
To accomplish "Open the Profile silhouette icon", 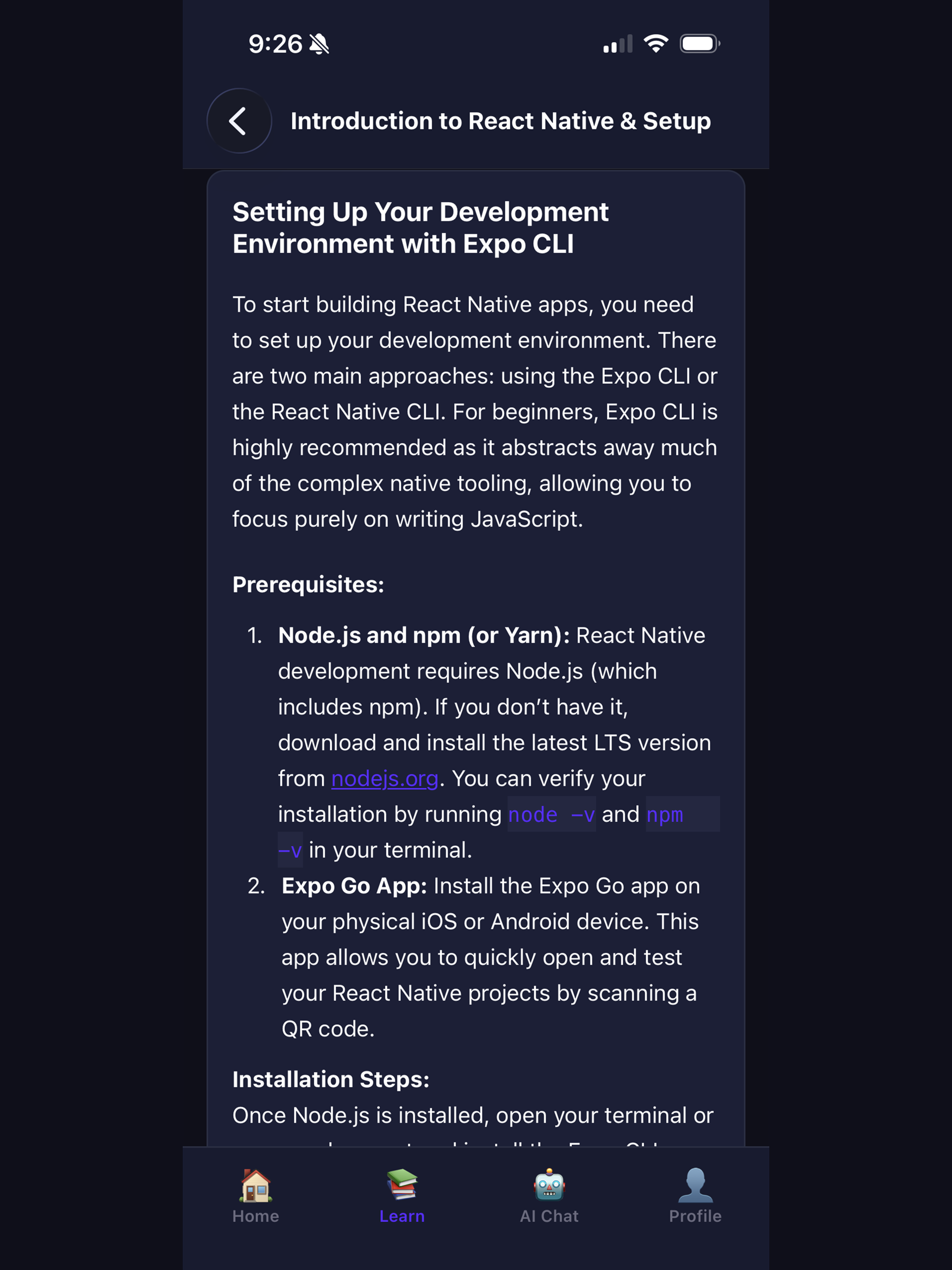I will (695, 1185).
